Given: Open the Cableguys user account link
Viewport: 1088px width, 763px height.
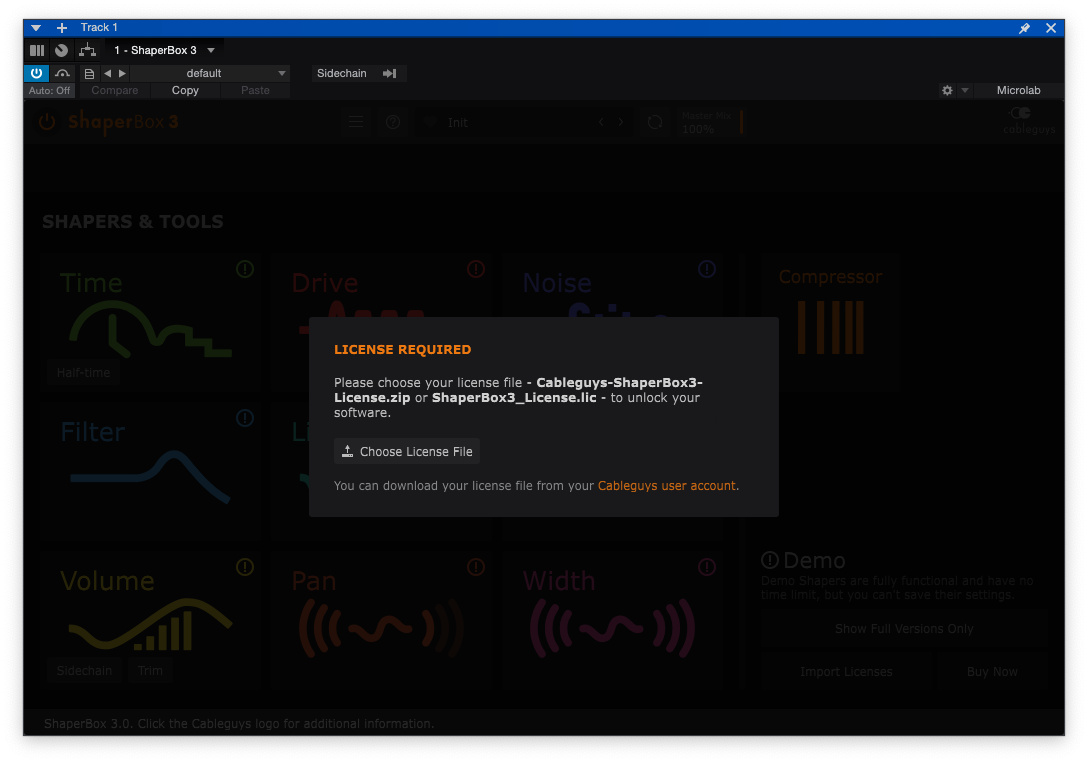Looking at the screenshot, I should tap(666, 486).
